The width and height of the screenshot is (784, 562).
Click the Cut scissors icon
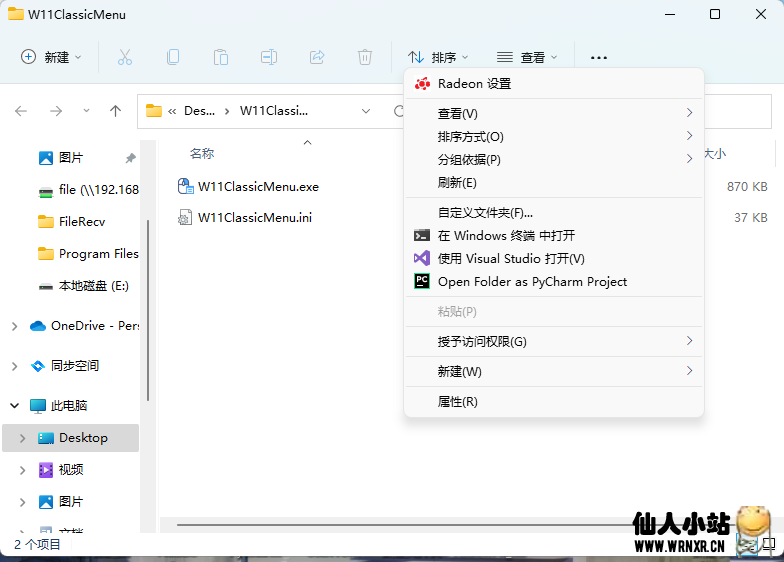[x=125, y=58]
